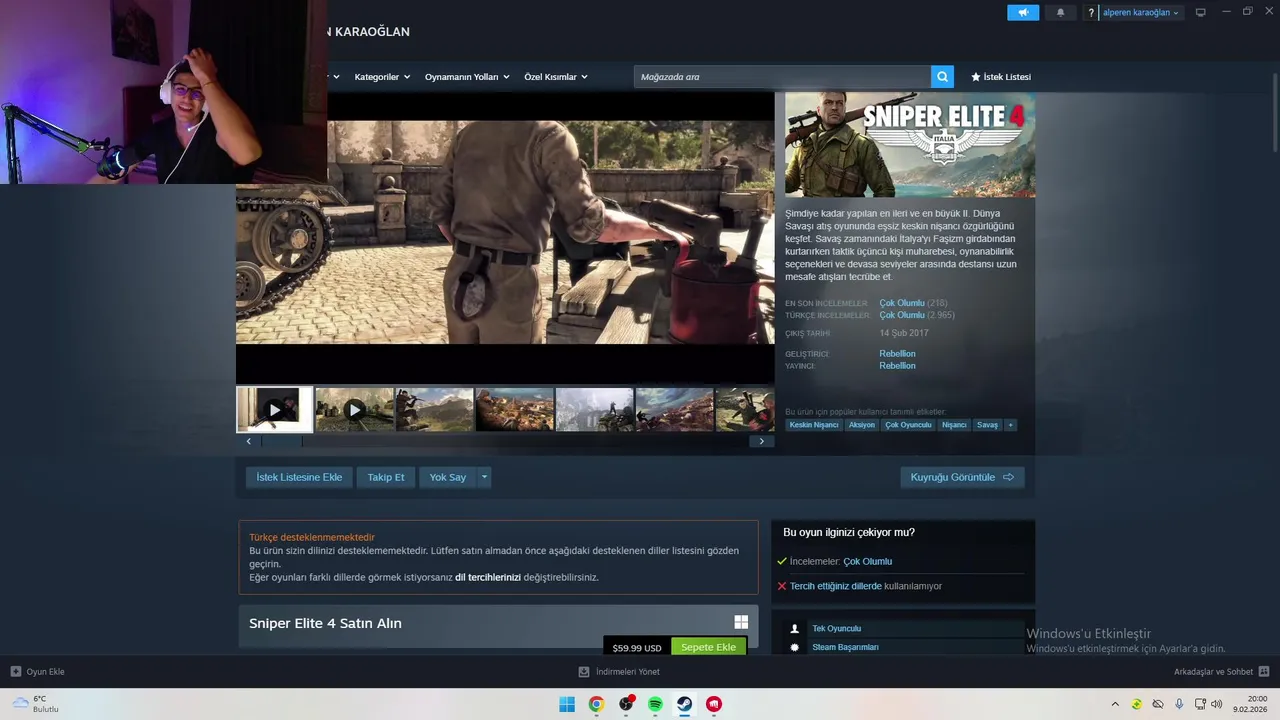Select the Aksiyon tag
Screen dimensions: 1280x720
pos(861,425)
